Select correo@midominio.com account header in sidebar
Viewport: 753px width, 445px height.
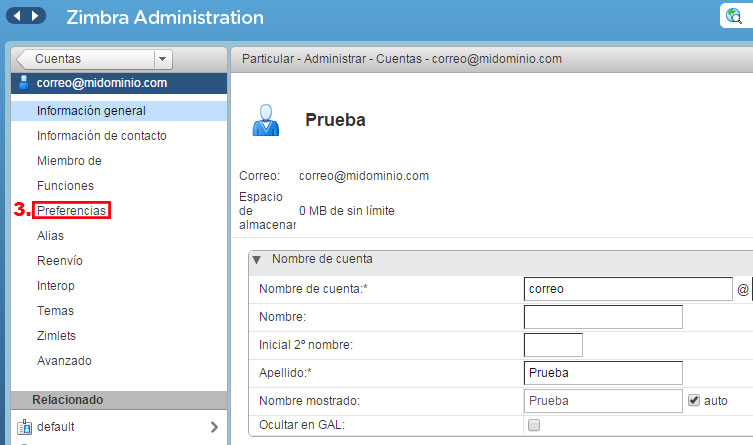coord(119,83)
